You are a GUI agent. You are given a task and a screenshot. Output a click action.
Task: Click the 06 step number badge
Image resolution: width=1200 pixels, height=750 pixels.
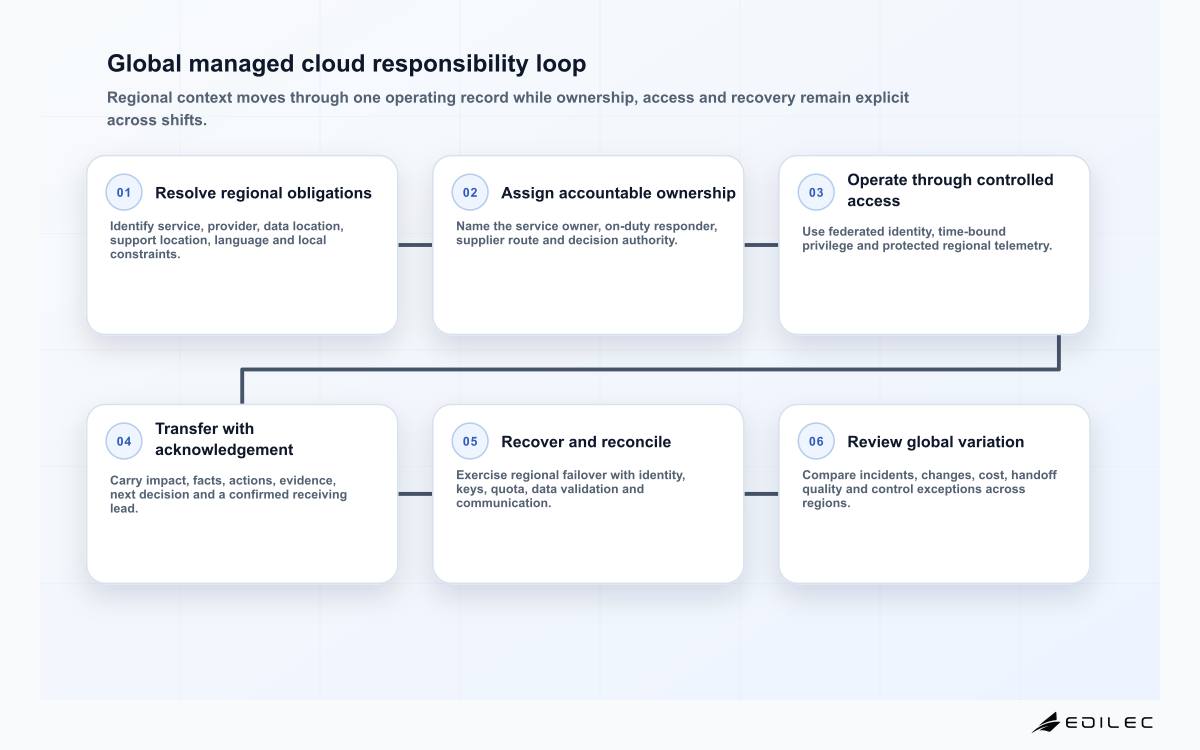coord(816,441)
